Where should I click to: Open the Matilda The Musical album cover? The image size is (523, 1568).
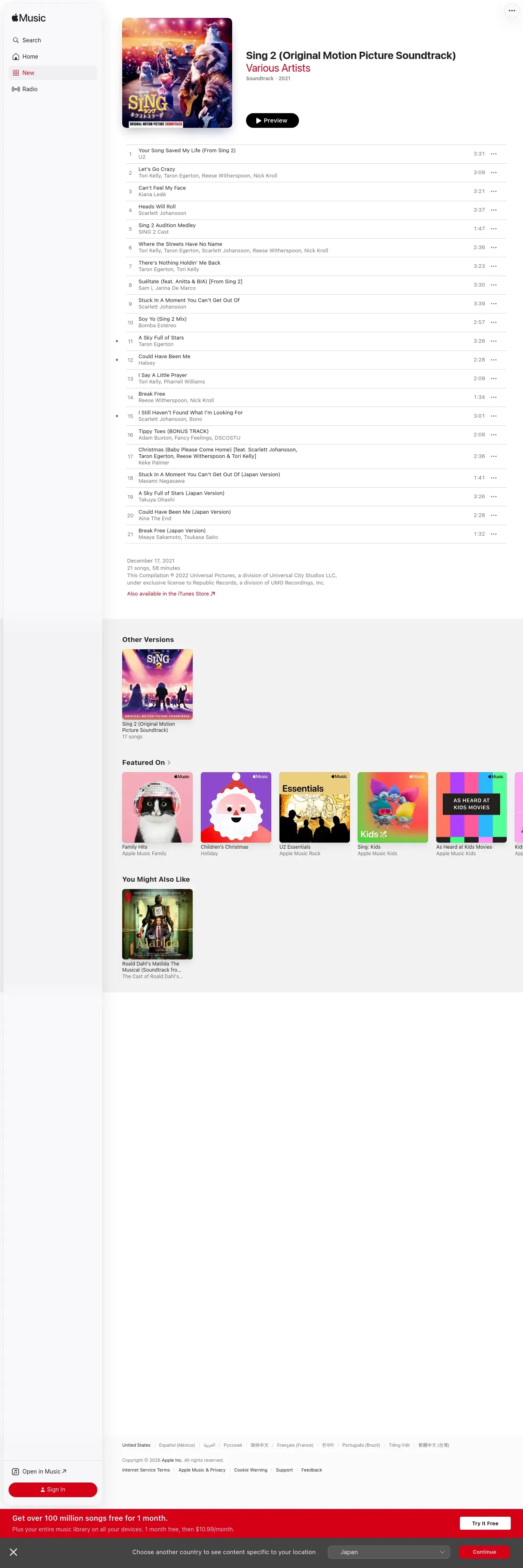pyautogui.click(x=157, y=924)
